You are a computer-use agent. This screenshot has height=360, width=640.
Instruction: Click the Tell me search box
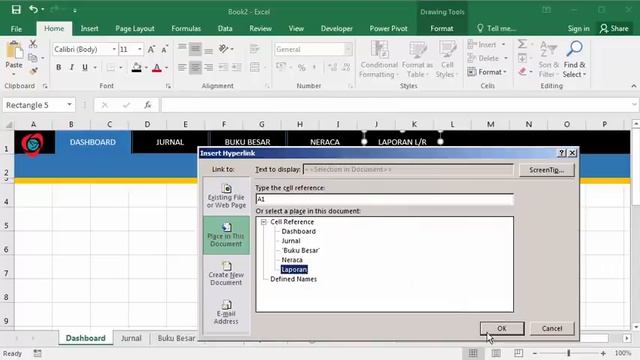pyautogui.click(x=497, y=29)
